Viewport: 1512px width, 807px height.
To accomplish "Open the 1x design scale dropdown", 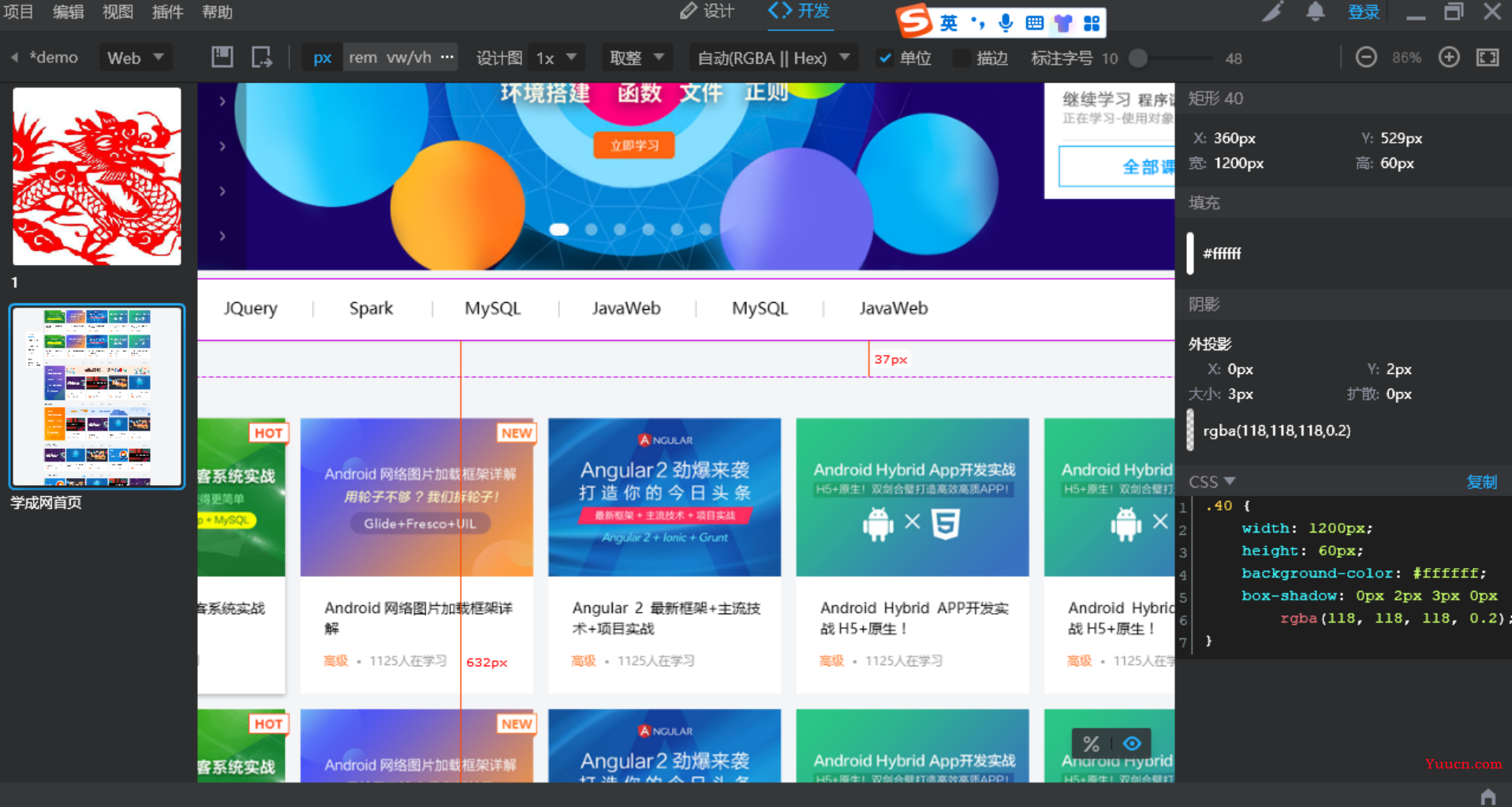I will 557,58.
